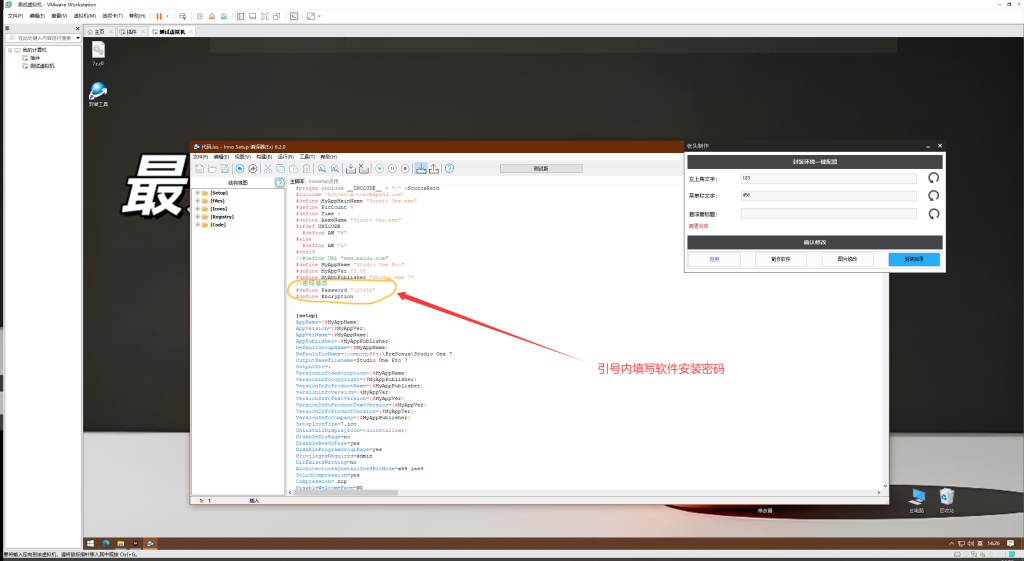The image size is (1024, 561).
Task: Click the VMware take snapshot clock icon
Action: pyautogui.click(x=199, y=16)
